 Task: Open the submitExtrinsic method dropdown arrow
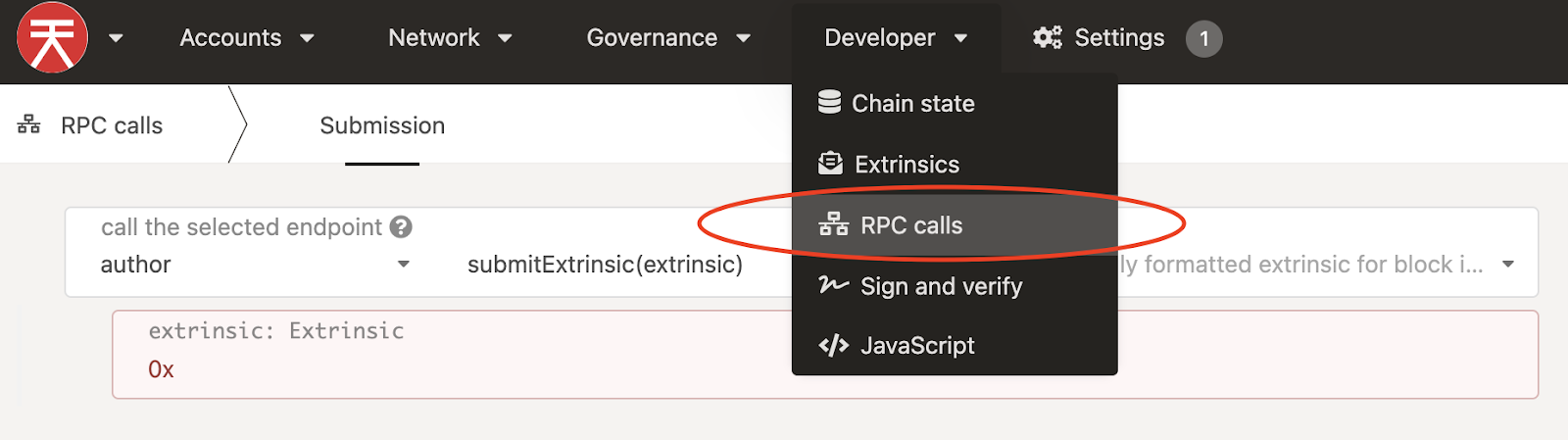[1508, 265]
